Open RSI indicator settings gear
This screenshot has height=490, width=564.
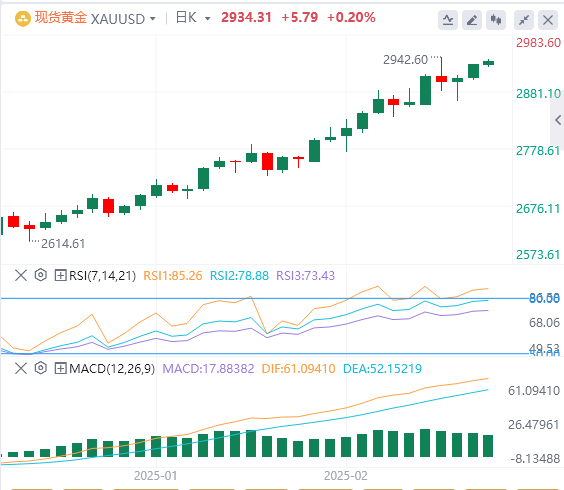41,275
